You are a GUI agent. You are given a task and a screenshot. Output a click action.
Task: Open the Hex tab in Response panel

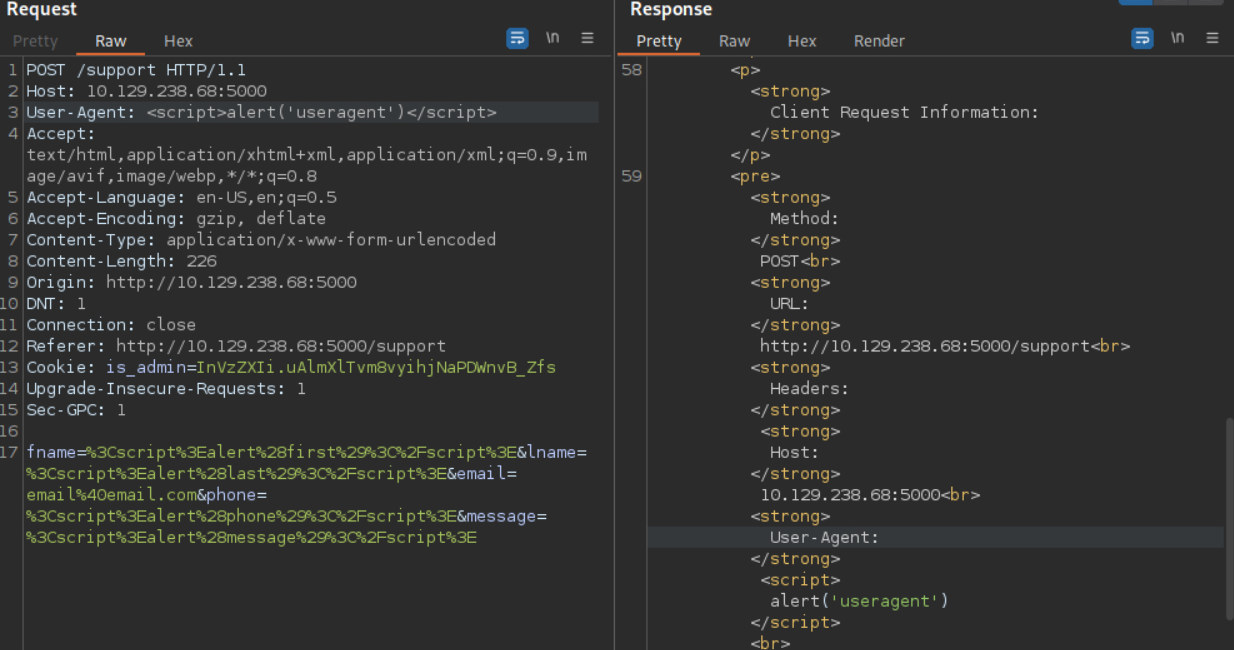802,41
